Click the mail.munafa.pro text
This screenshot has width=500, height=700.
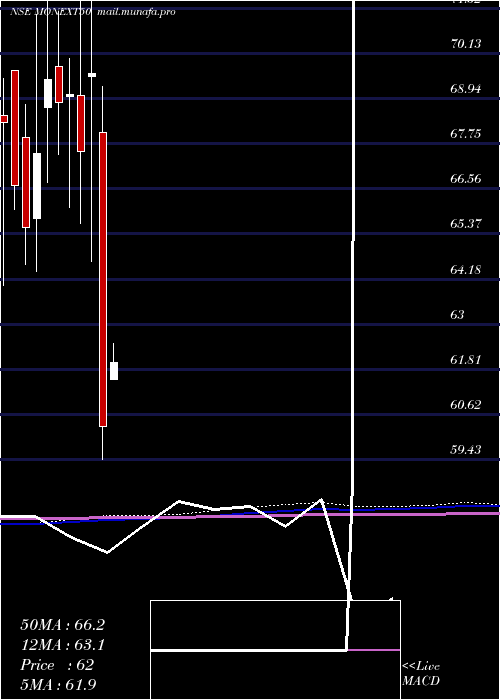point(135,12)
